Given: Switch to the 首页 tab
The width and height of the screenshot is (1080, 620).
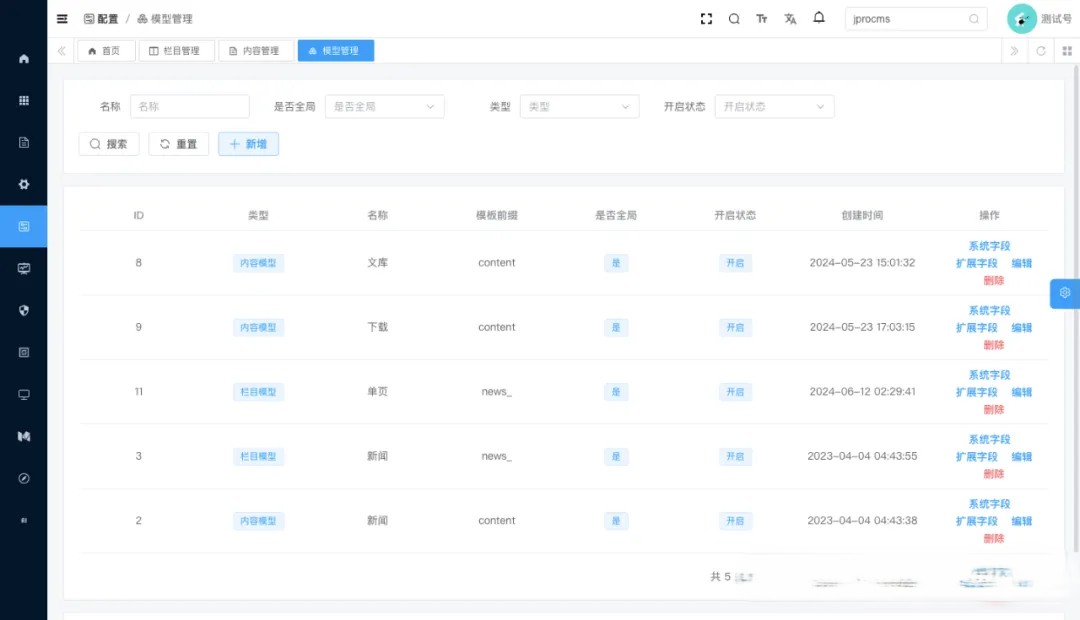Looking at the screenshot, I should tap(106, 51).
